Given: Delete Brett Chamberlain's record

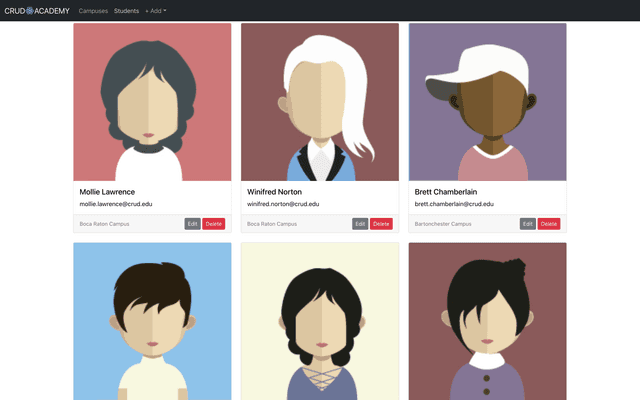Looking at the screenshot, I should [x=549, y=224].
